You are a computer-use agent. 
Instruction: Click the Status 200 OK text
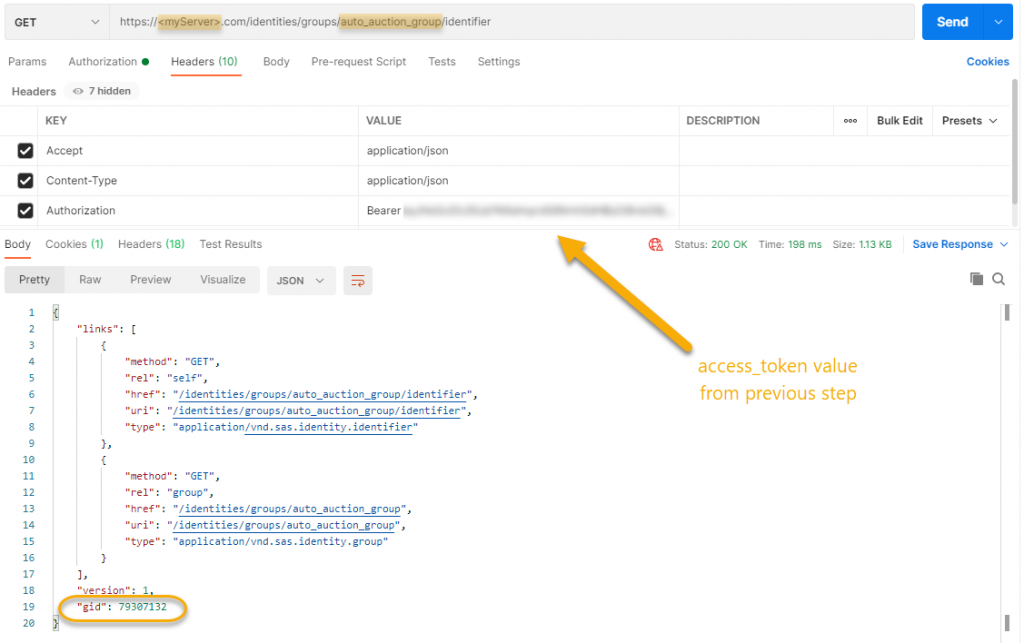711,245
